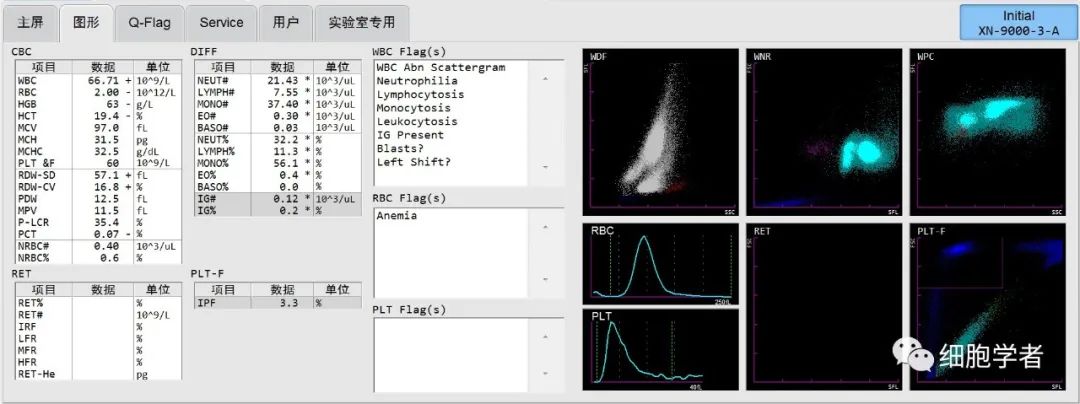View the PLT-F scattergram

pyautogui.click(x=987, y=308)
